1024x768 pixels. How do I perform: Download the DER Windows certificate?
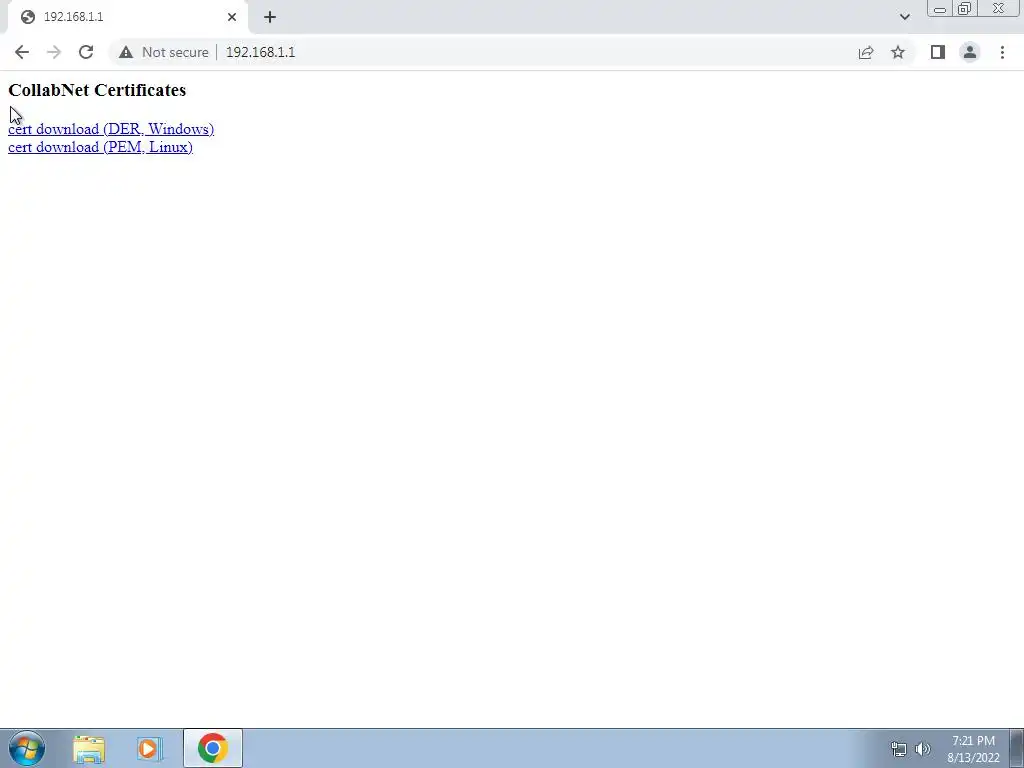pyautogui.click(x=111, y=129)
